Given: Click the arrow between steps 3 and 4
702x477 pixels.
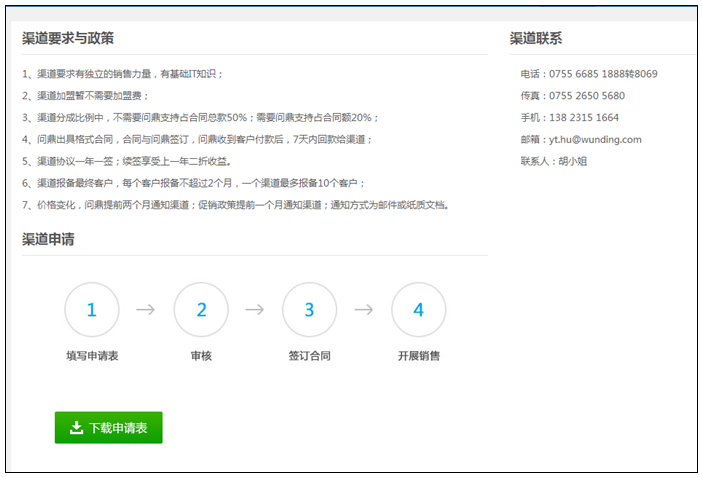Looking at the screenshot, I should (364, 310).
